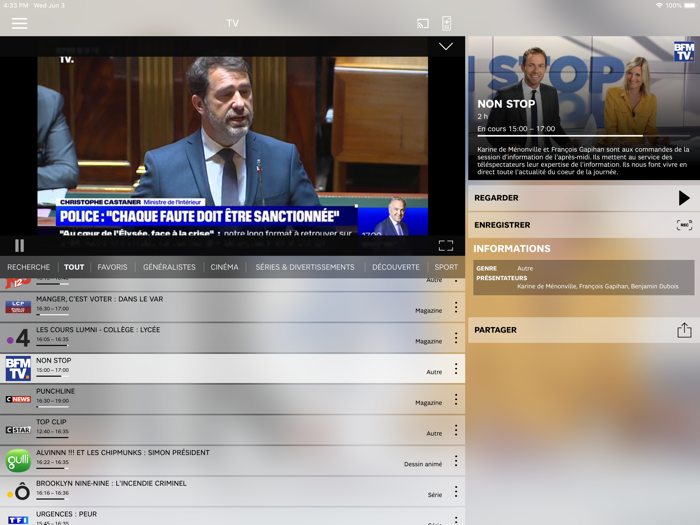The height and width of the screenshot is (525, 700).
Task: Collapse the video player with chevron
Action: 446,46
